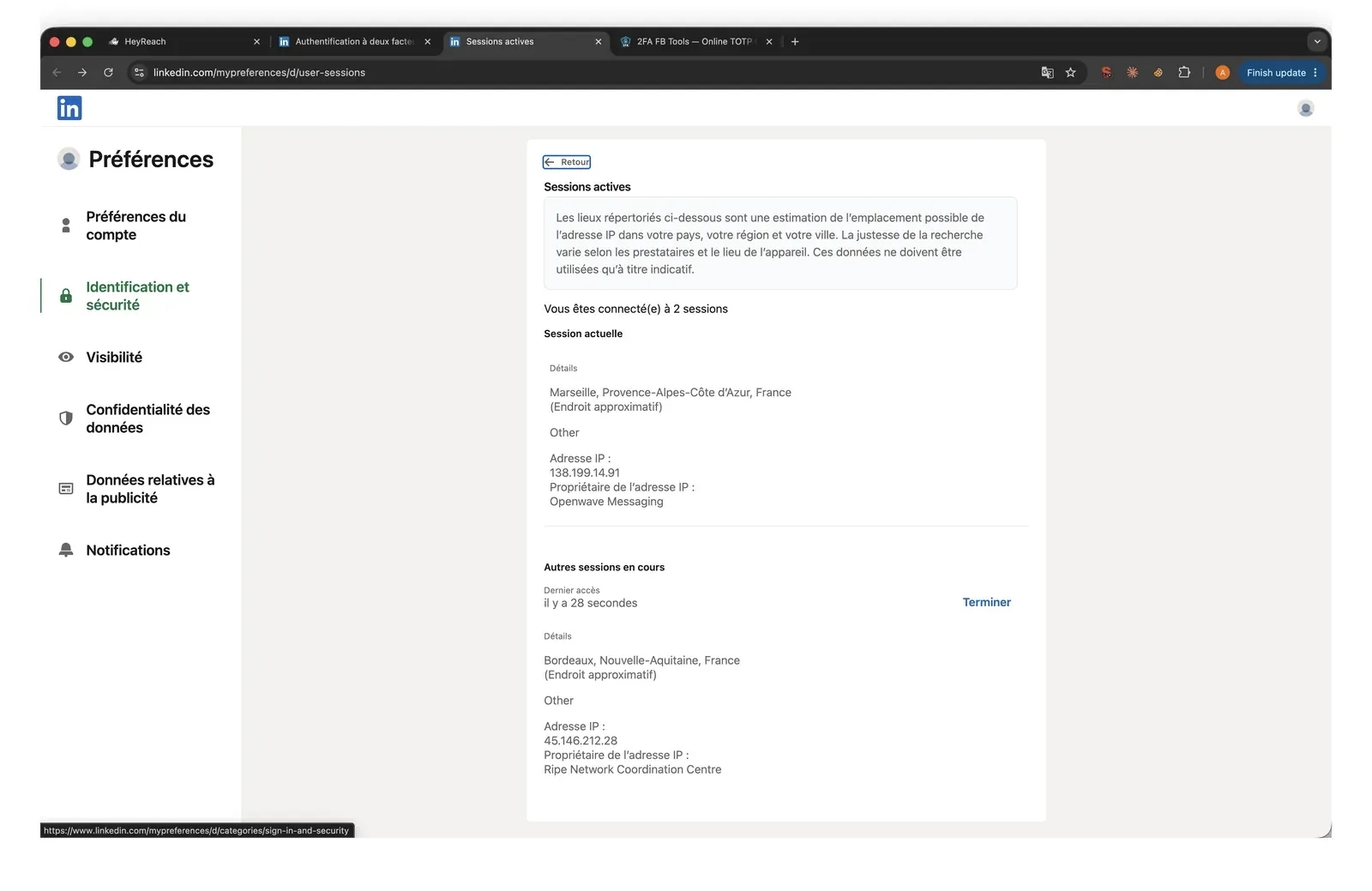
Task: Click the Session actuelle heading
Action: coord(583,334)
